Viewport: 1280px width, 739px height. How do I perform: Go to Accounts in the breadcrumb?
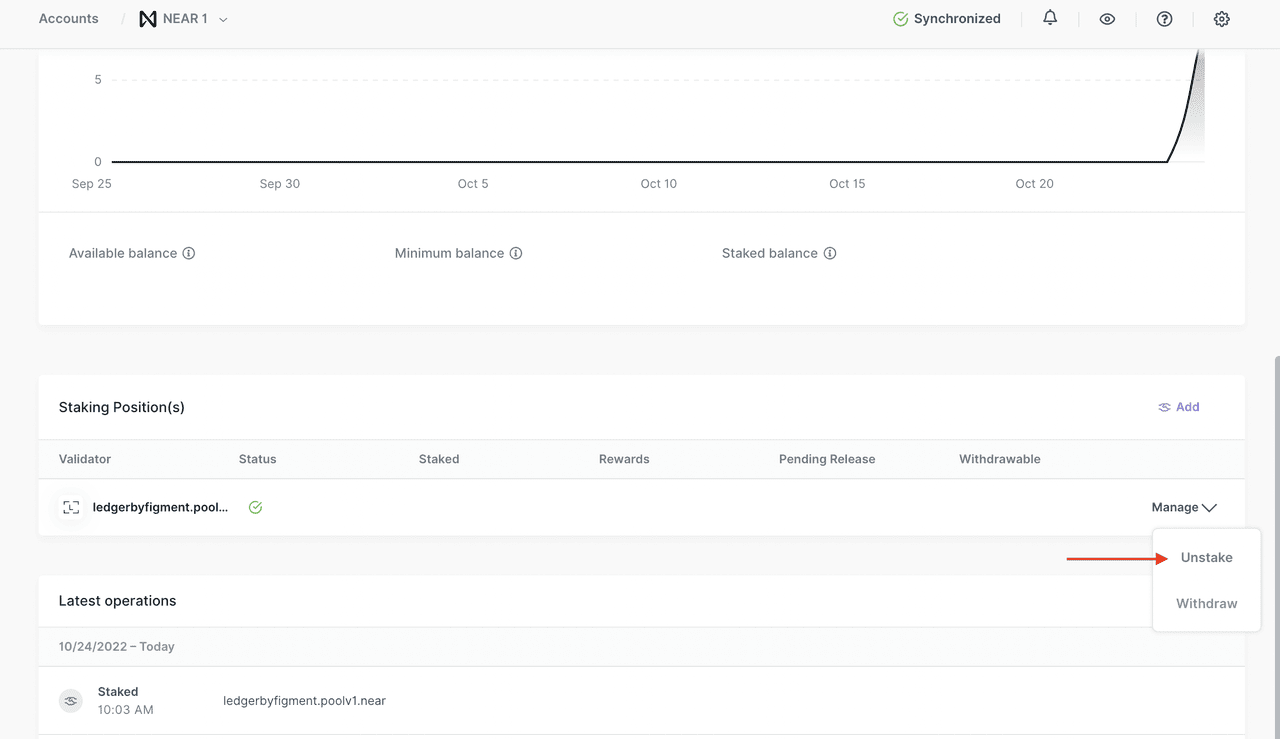coord(68,19)
